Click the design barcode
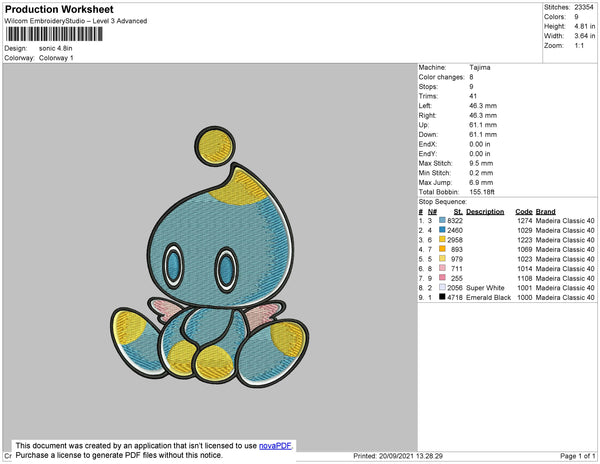 (54, 34)
